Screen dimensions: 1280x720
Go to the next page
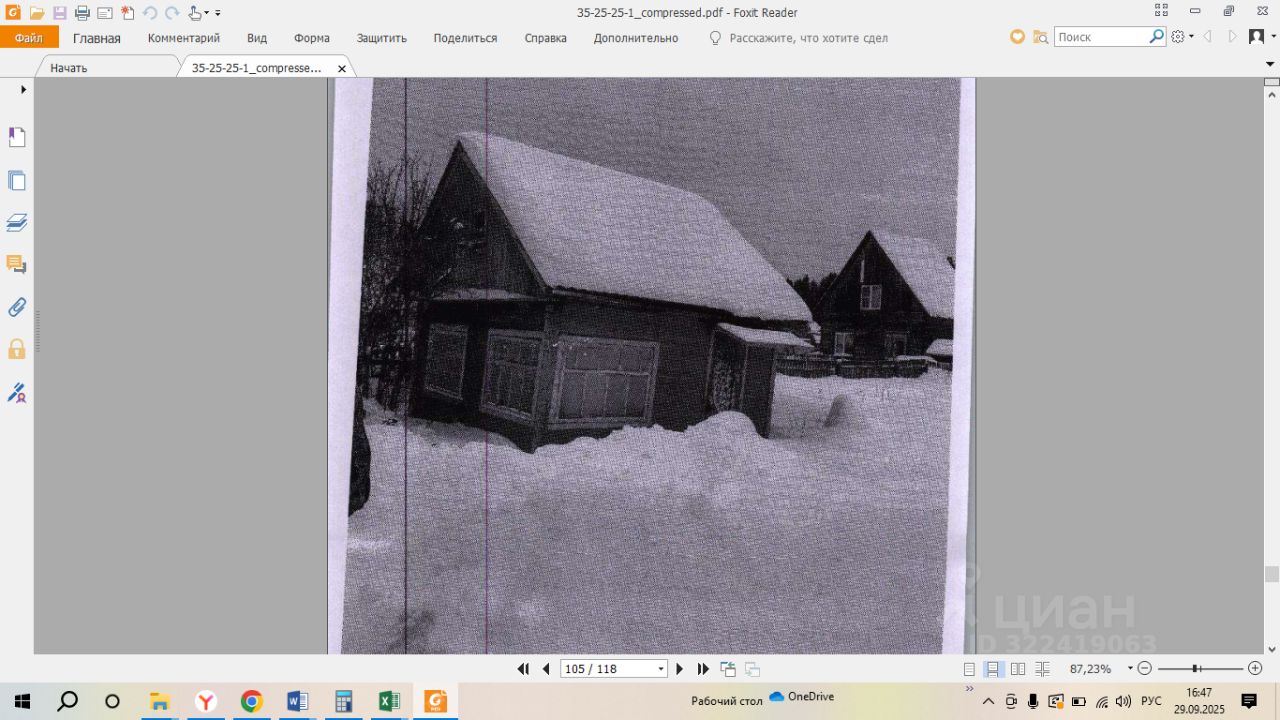(x=680, y=669)
